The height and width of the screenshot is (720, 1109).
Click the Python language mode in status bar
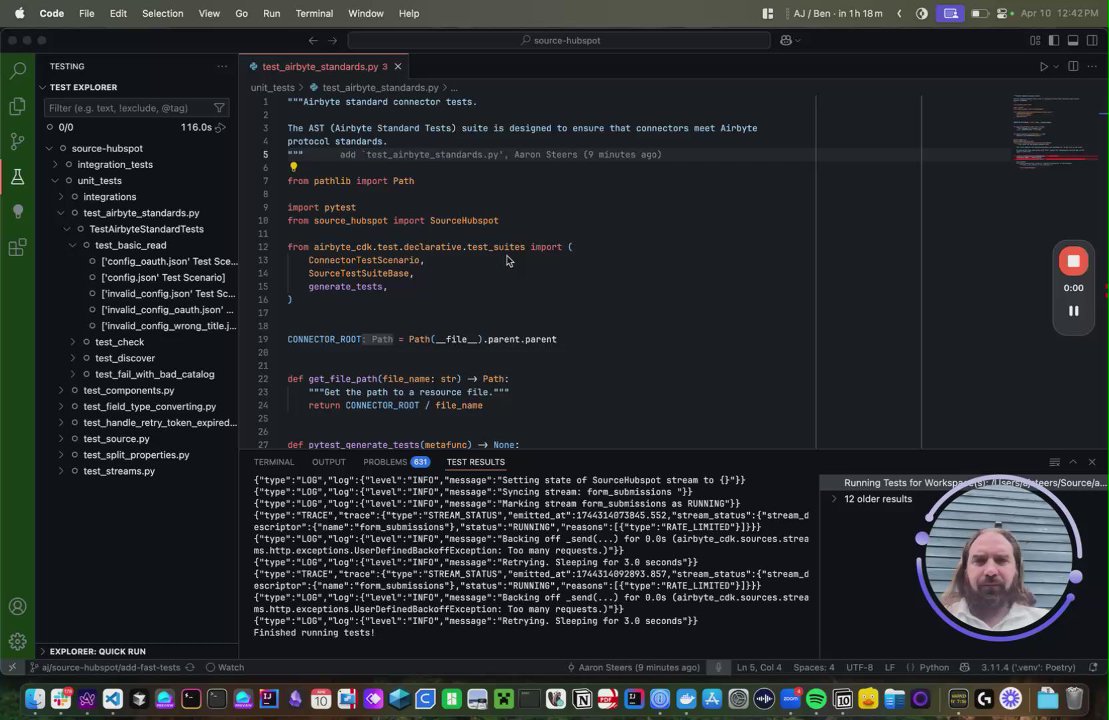[x=933, y=667]
